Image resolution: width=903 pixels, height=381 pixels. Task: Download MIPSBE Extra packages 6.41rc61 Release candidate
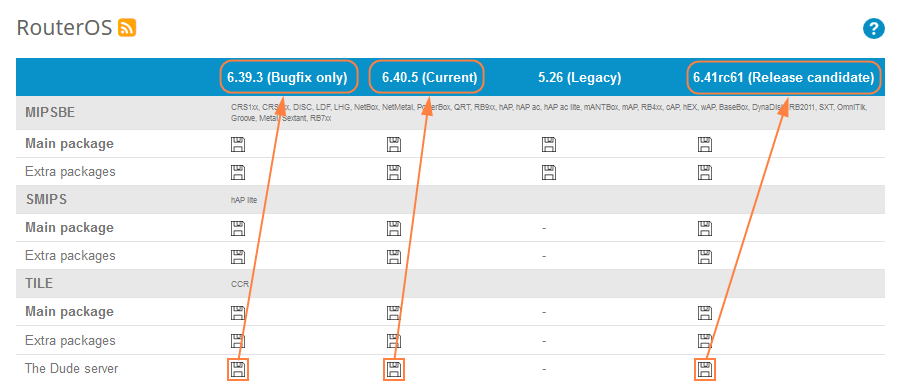[x=705, y=172]
